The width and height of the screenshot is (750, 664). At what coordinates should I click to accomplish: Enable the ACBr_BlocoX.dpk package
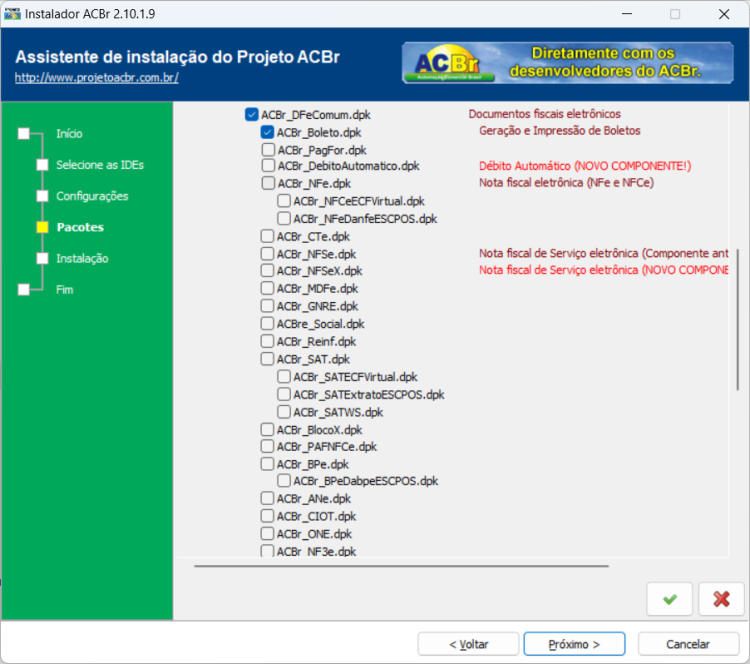pos(267,430)
